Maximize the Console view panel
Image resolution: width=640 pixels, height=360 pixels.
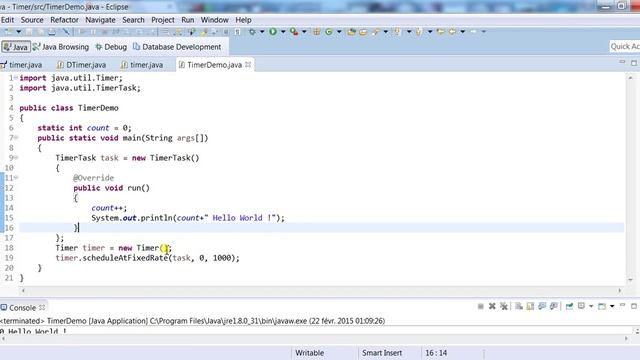634,306
